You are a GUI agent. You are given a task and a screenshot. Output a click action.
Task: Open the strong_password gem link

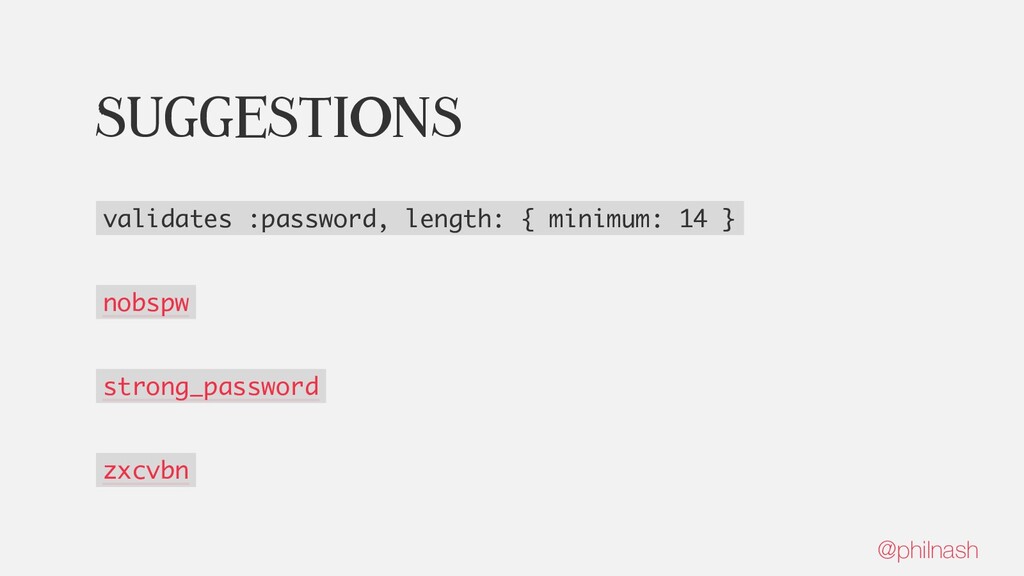[211, 386]
